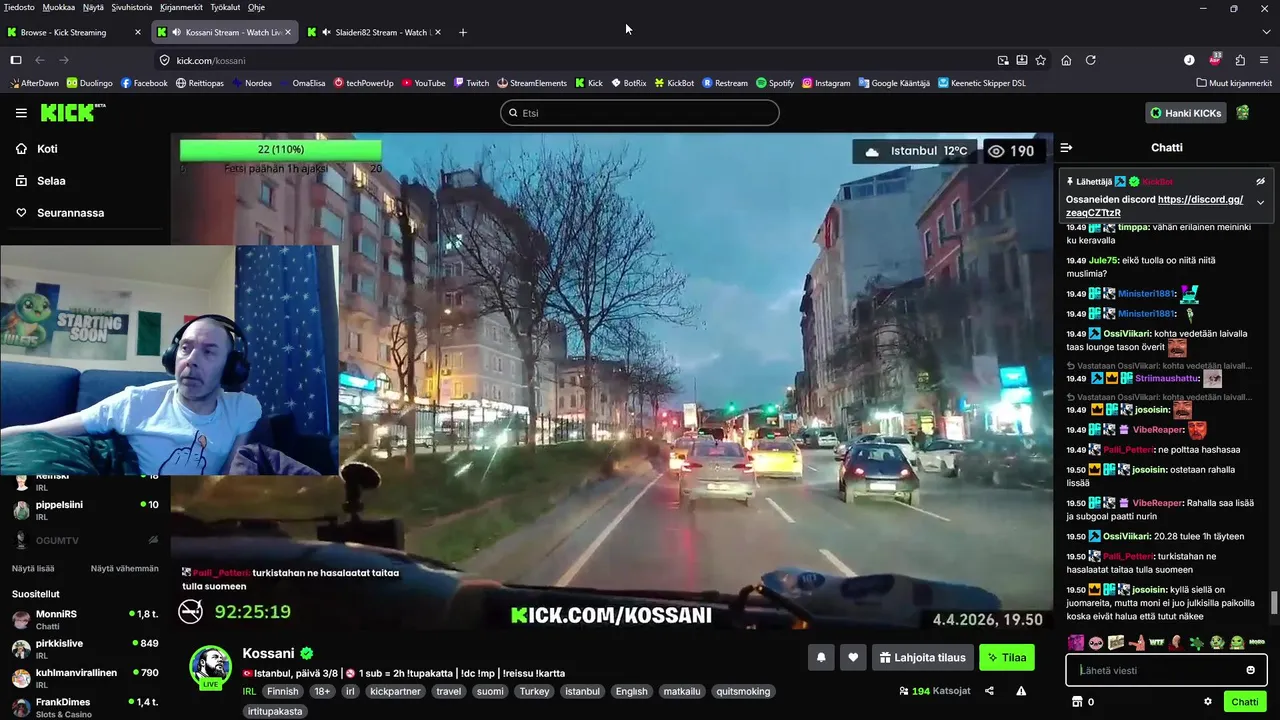Open a new browser tab
The width and height of the screenshot is (1280, 720).
click(462, 32)
